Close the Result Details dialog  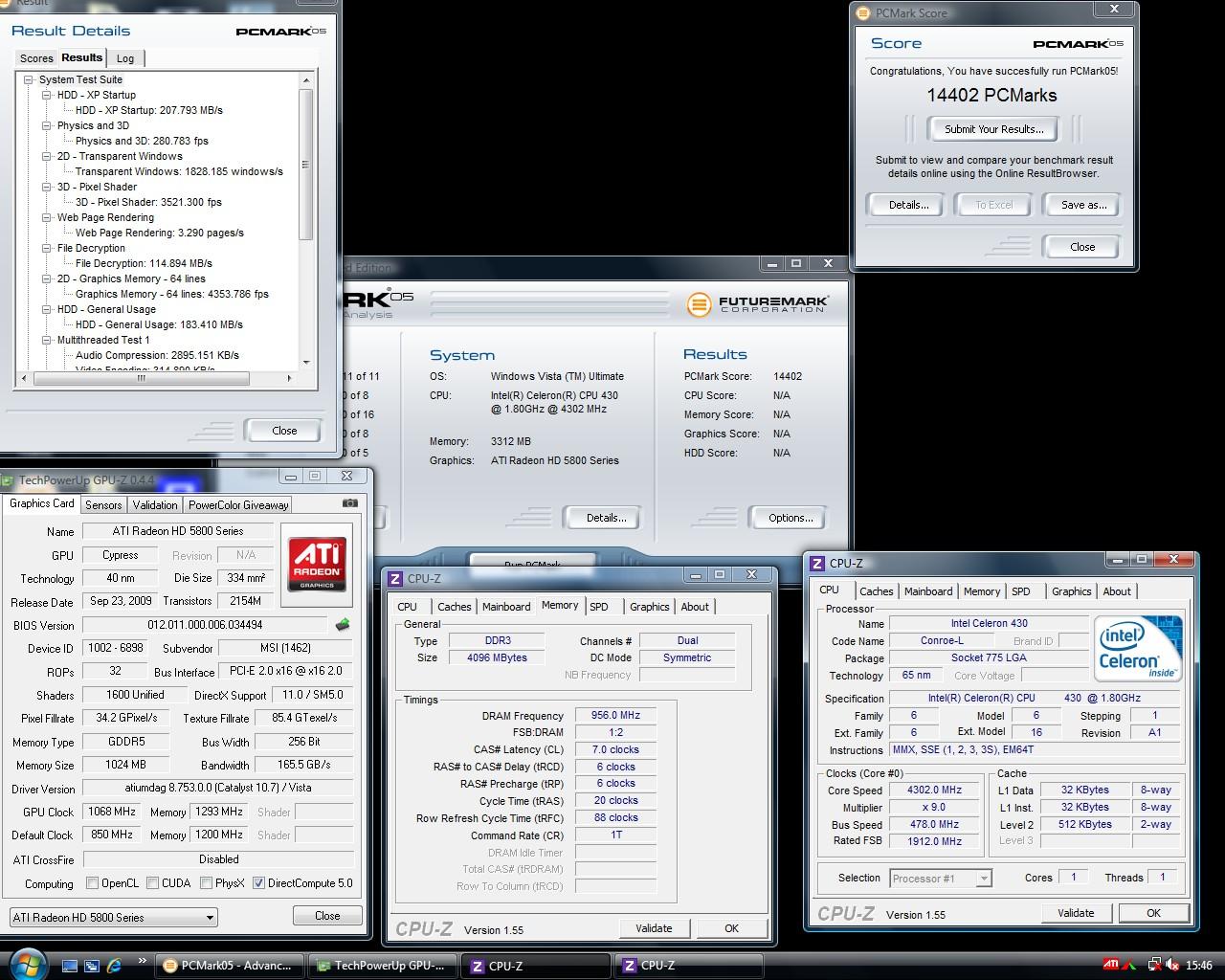tap(284, 431)
